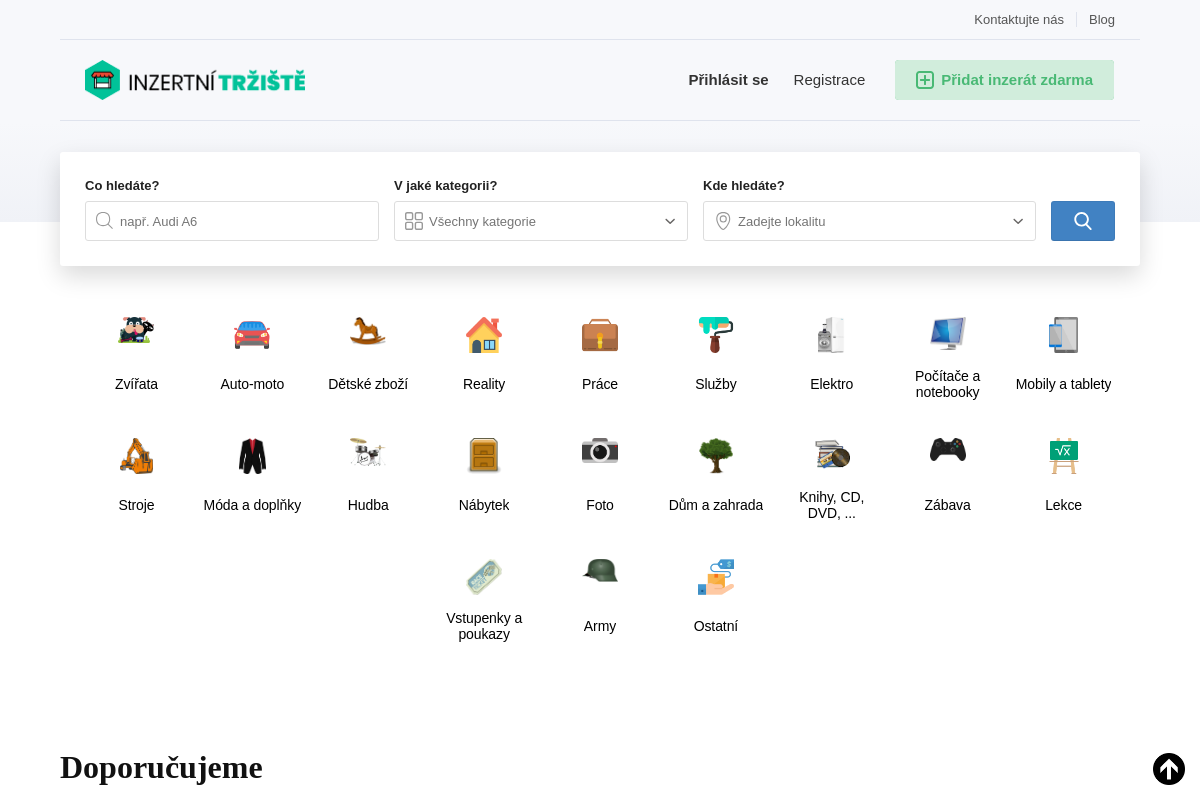
Task: Click the Army helmet icon
Action: (600, 571)
